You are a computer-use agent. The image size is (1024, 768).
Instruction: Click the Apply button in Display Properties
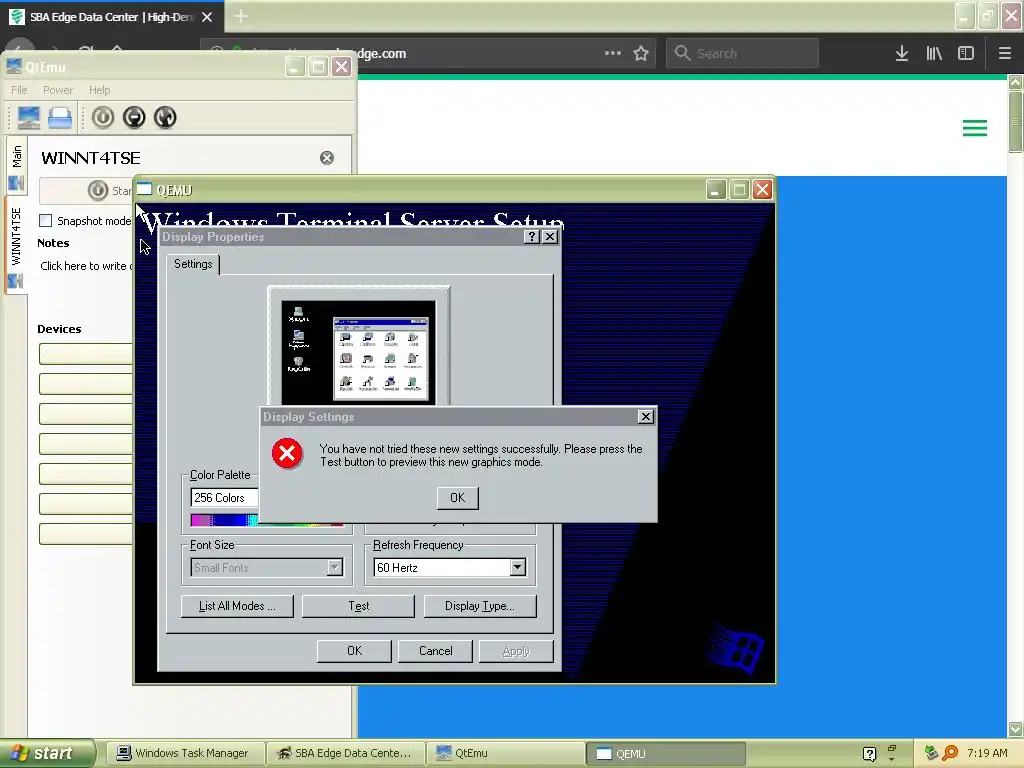516,651
